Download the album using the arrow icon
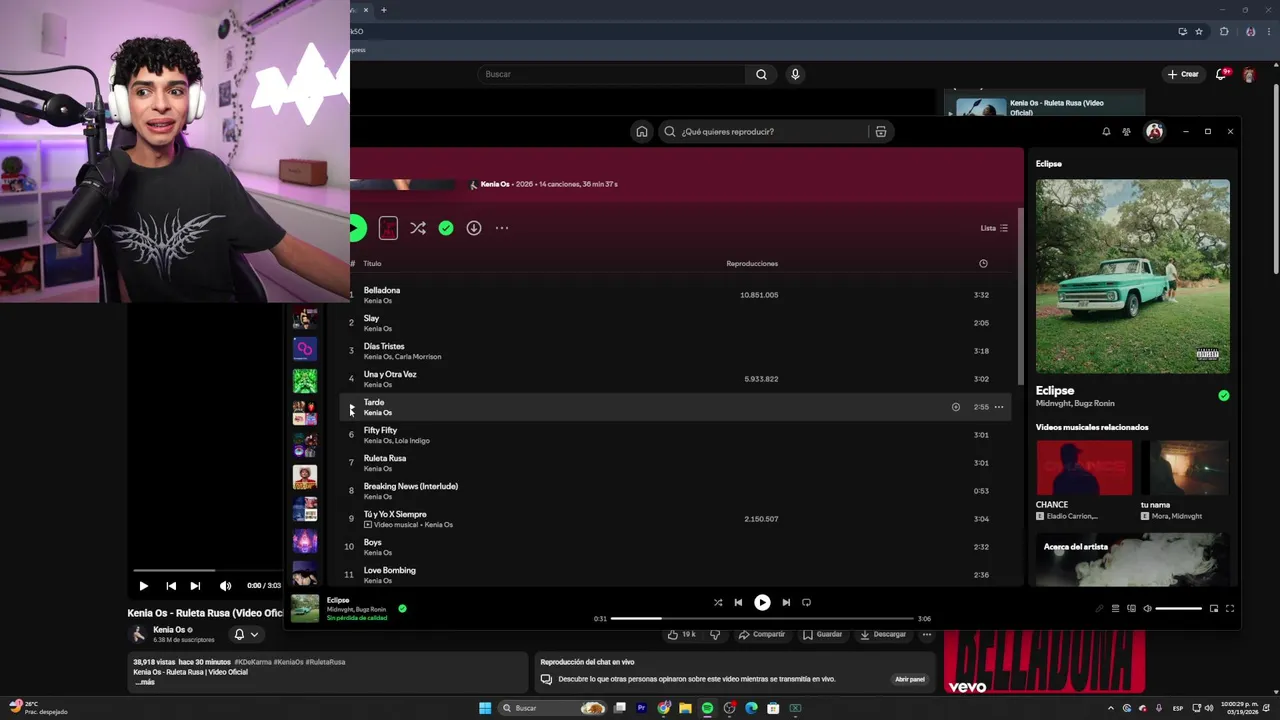This screenshot has width=1280, height=720. (474, 228)
